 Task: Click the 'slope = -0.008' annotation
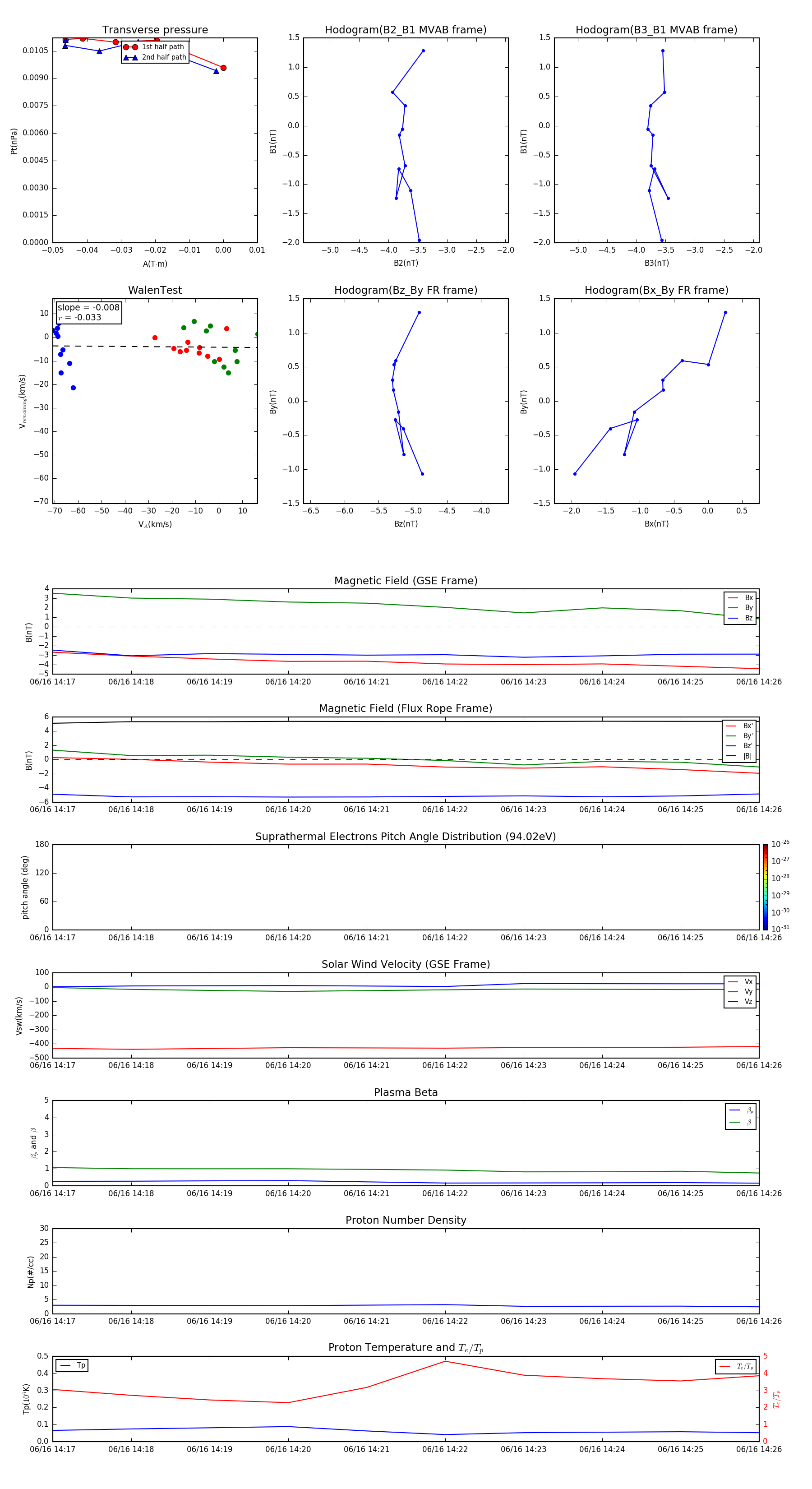pos(88,308)
